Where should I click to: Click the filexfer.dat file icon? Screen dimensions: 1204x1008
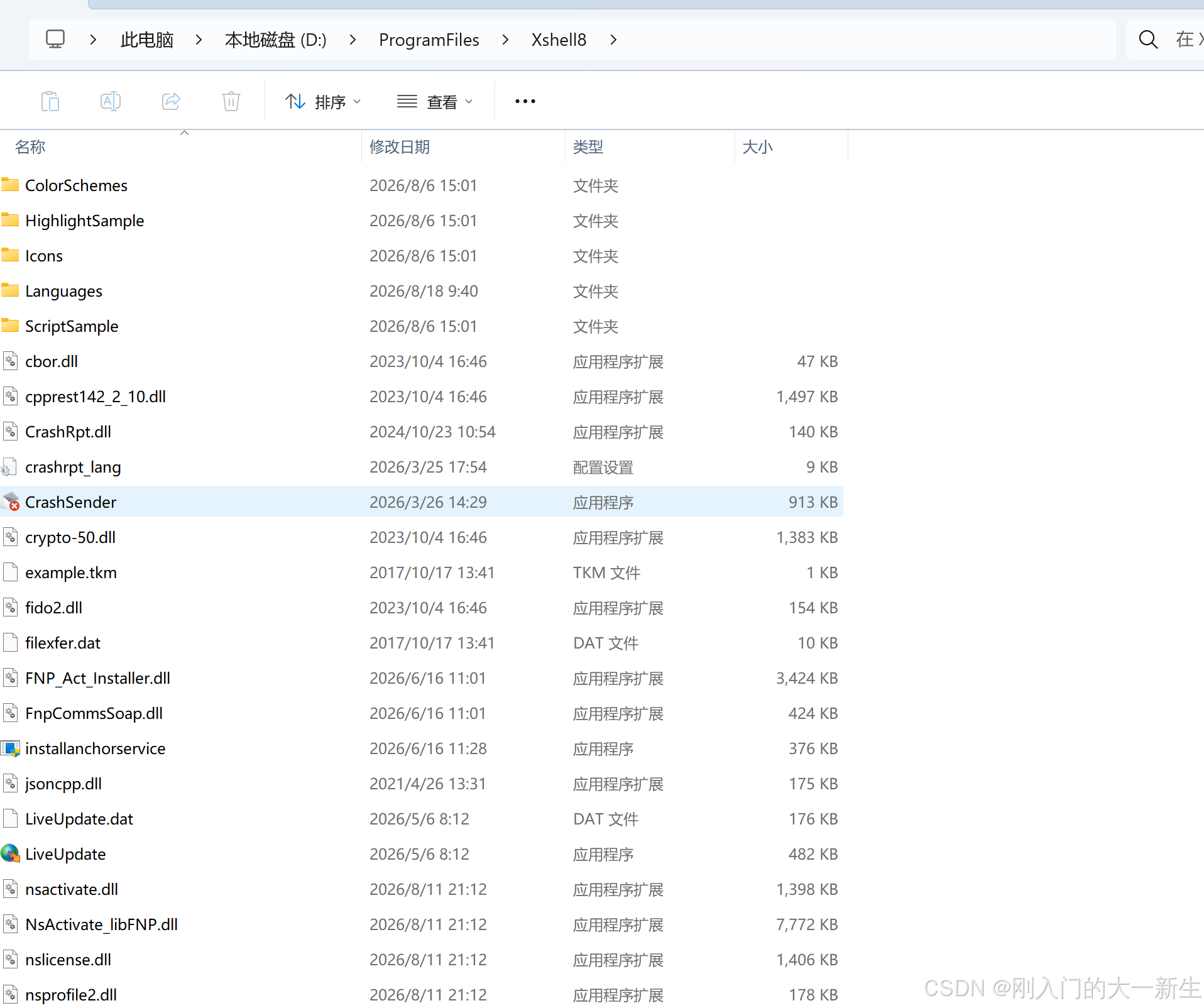10,642
